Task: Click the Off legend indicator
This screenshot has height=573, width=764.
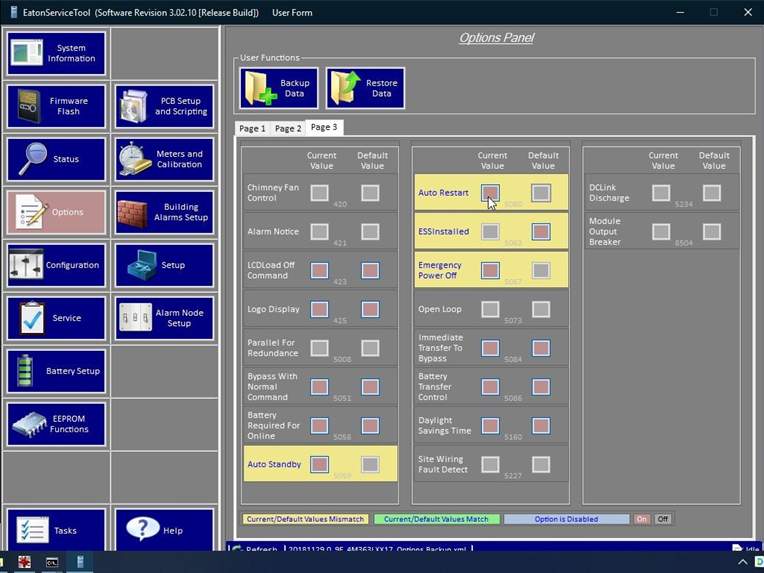Action: point(663,519)
